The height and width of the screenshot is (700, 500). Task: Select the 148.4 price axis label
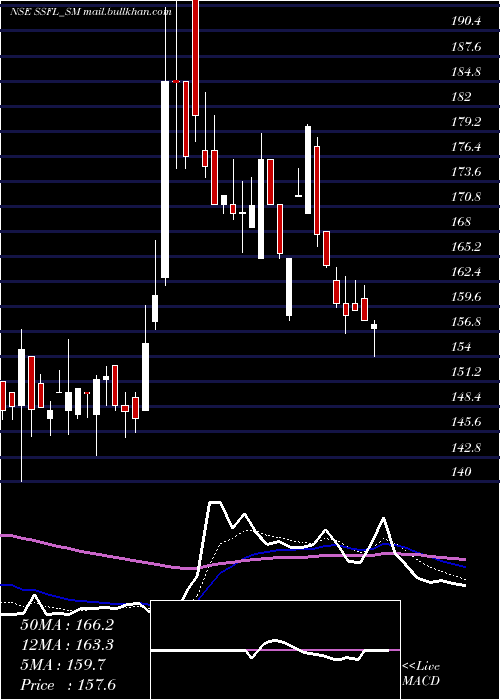466,396
